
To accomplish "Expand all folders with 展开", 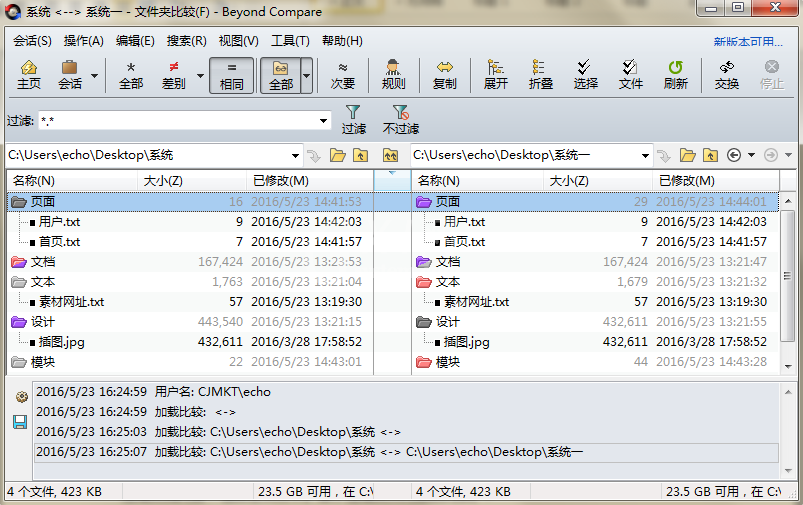I will point(495,75).
